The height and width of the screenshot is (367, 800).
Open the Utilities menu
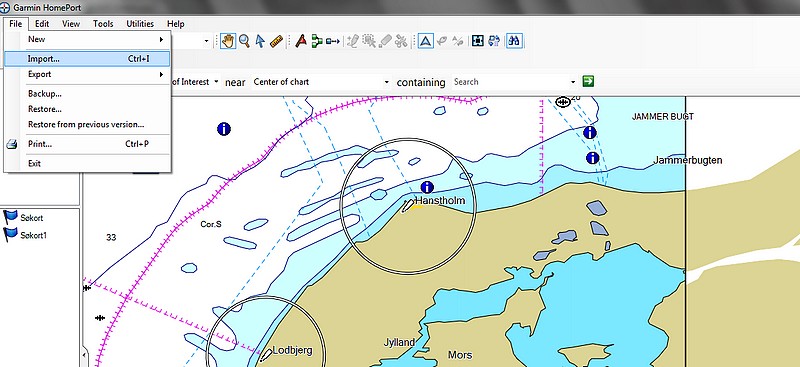pos(140,23)
